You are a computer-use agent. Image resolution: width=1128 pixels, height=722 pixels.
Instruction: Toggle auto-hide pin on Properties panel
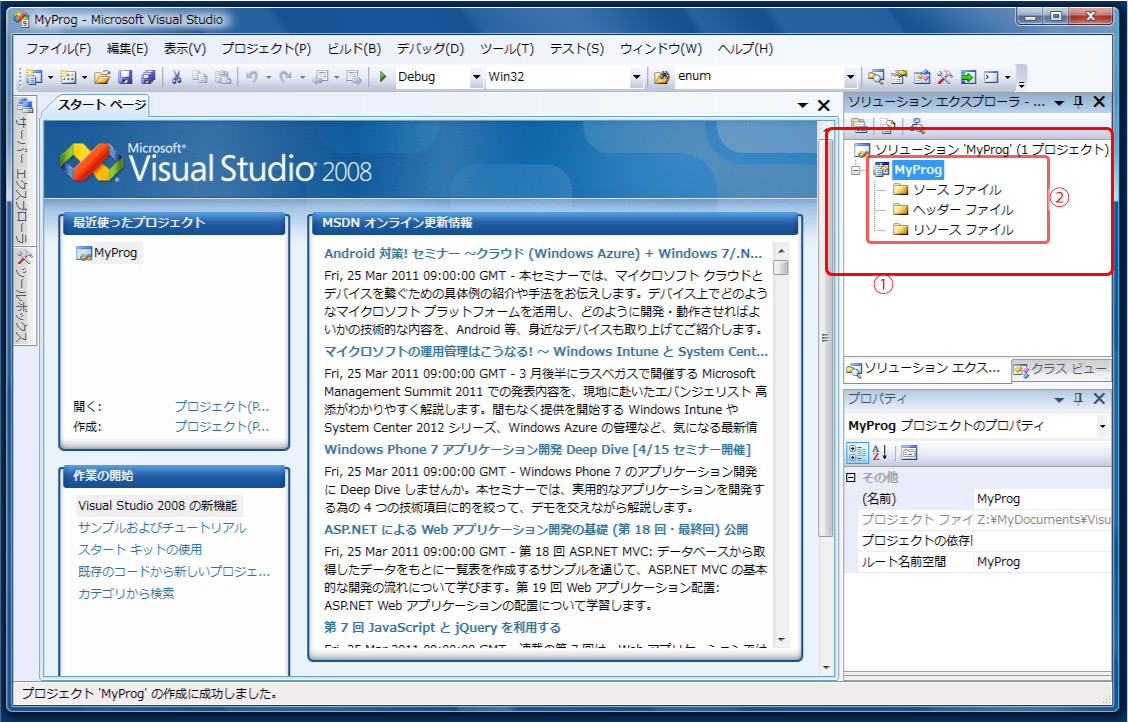coord(1078,399)
